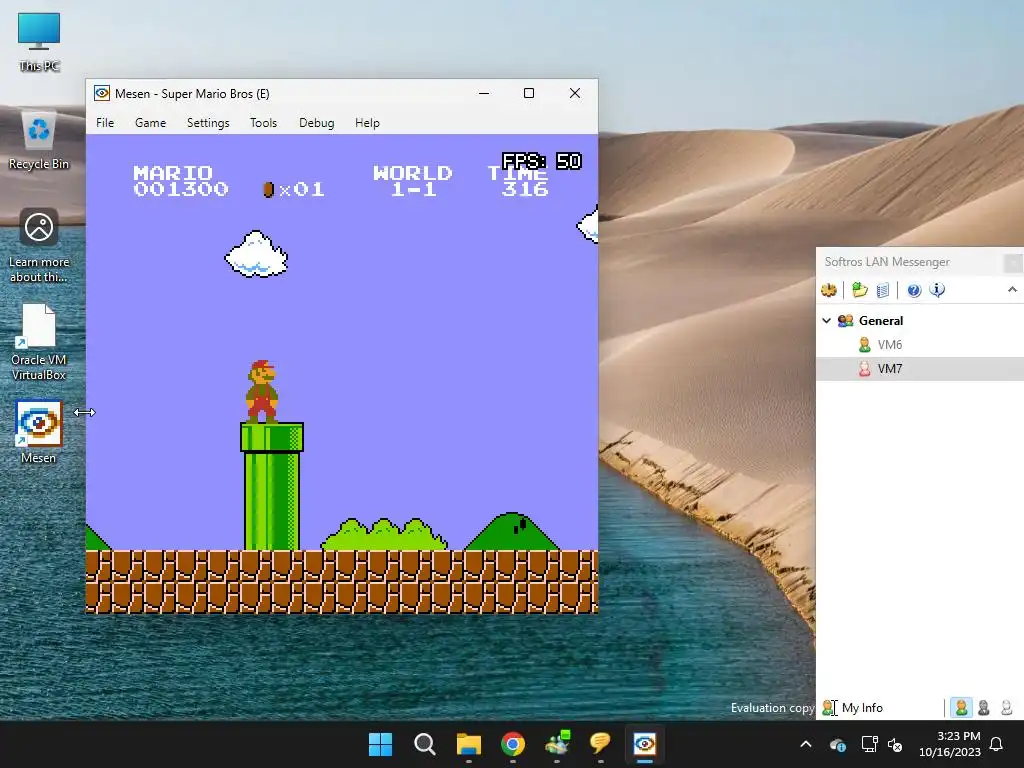Viewport: 1024px width, 768px height.
Task: Set status to Busy with the dark gray user icon
Action: pos(984,707)
